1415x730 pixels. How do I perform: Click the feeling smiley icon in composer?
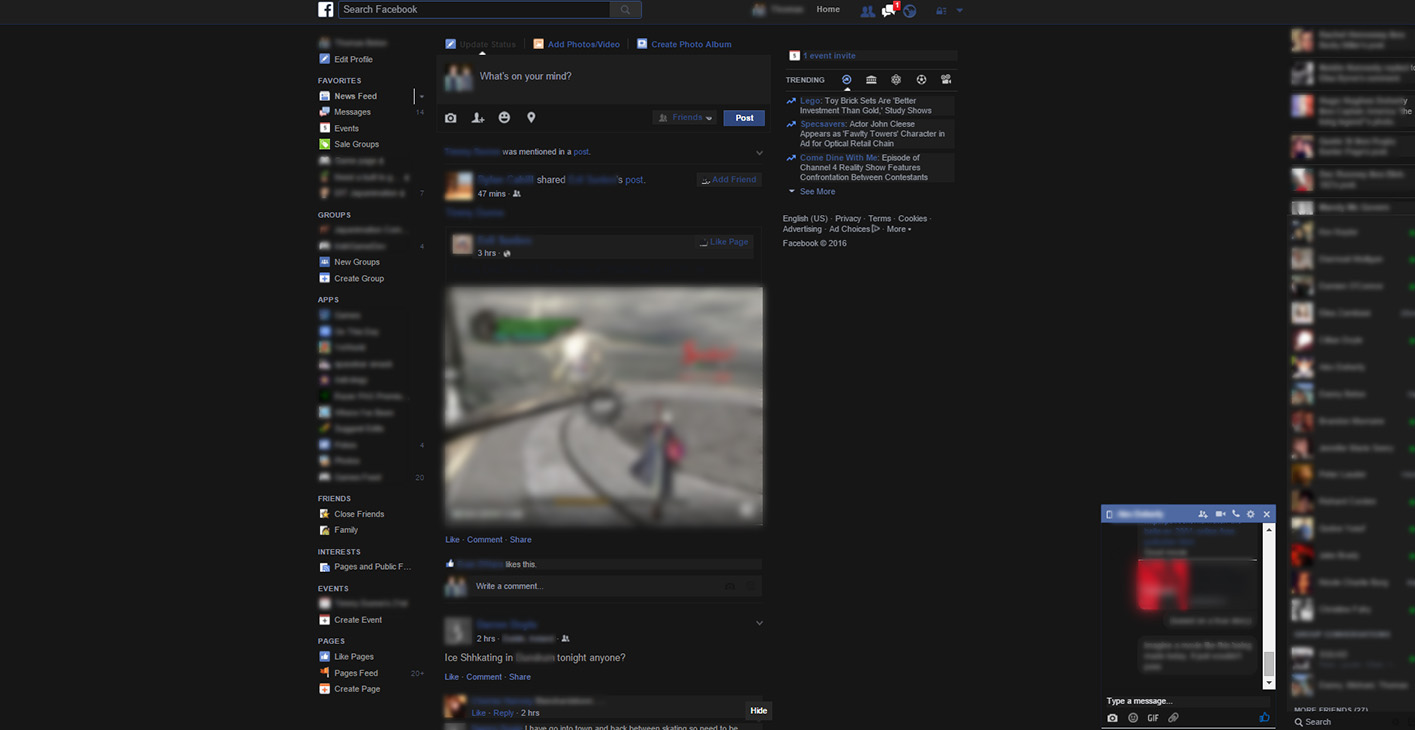click(x=504, y=118)
